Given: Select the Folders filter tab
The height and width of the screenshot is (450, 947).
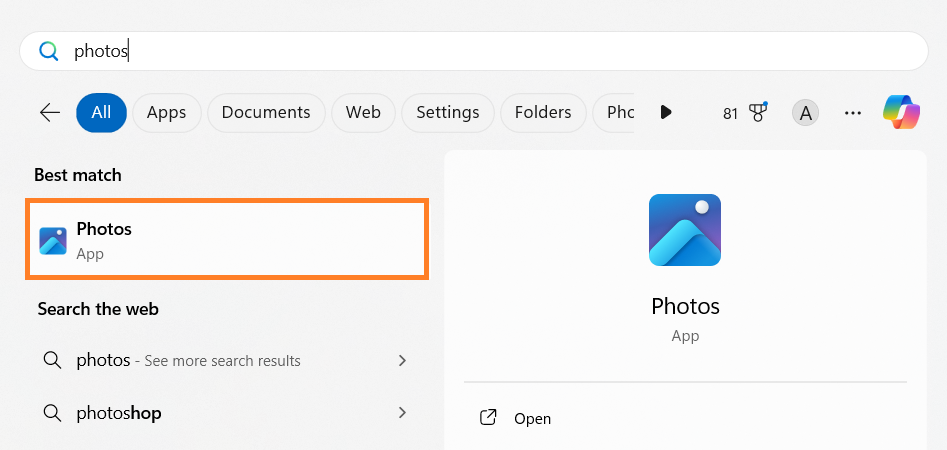Looking at the screenshot, I should tap(543, 113).
